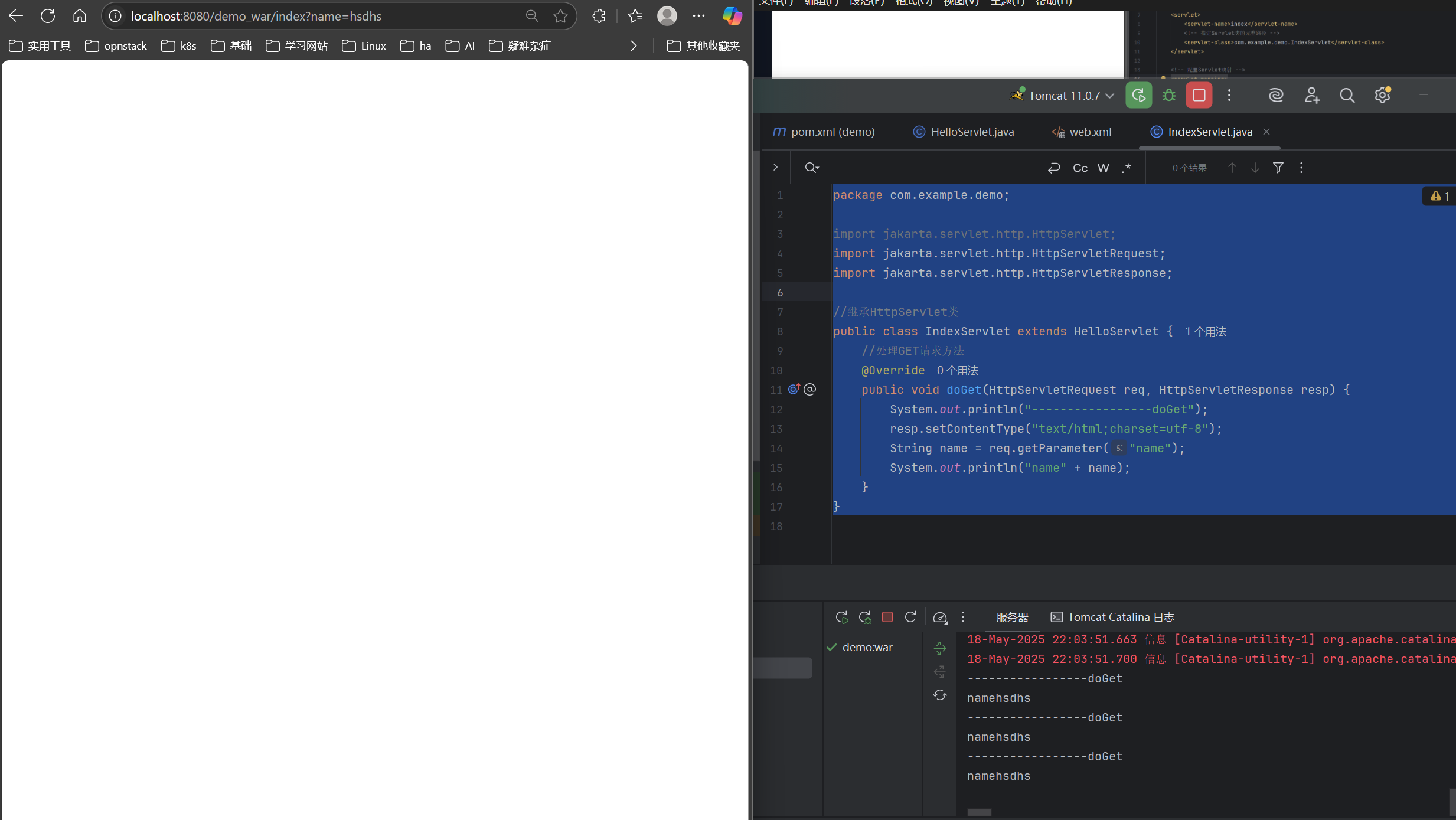The height and width of the screenshot is (820, 1456).
Task: Open search history magnifier in find bar
Action: click(x=812, y=168)
